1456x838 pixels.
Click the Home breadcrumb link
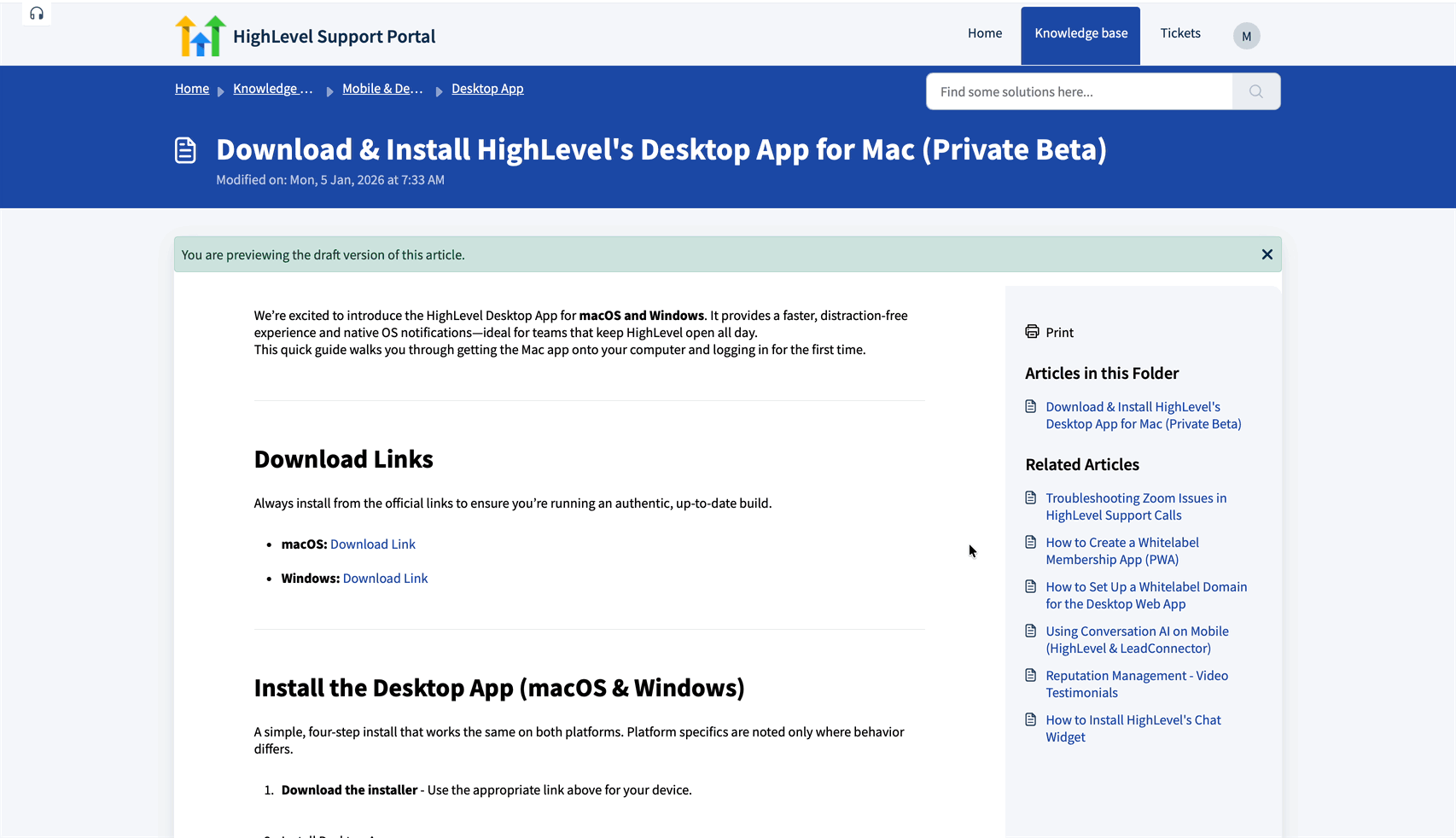click(x=192, y=89)
